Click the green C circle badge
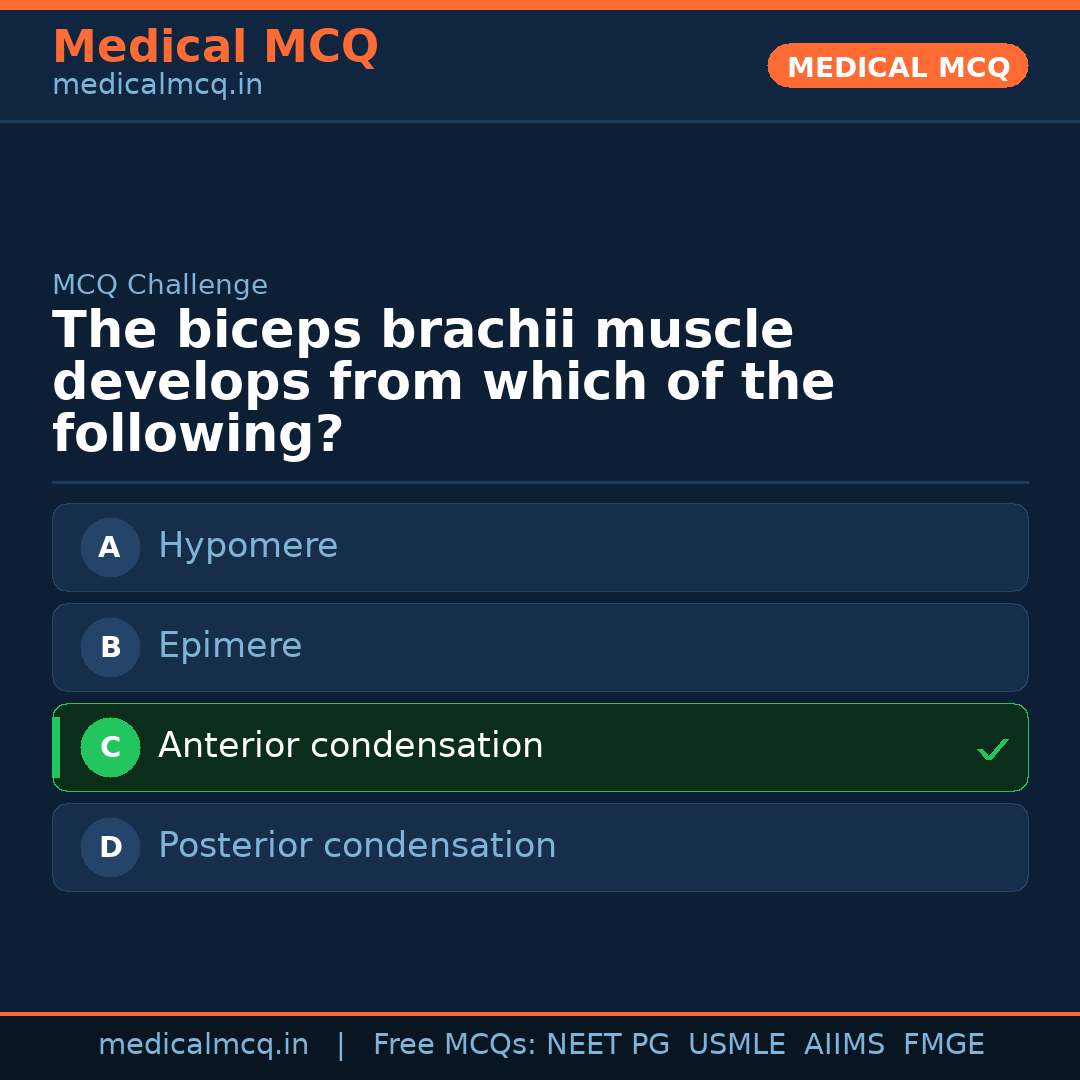 [x=110, y=747]
